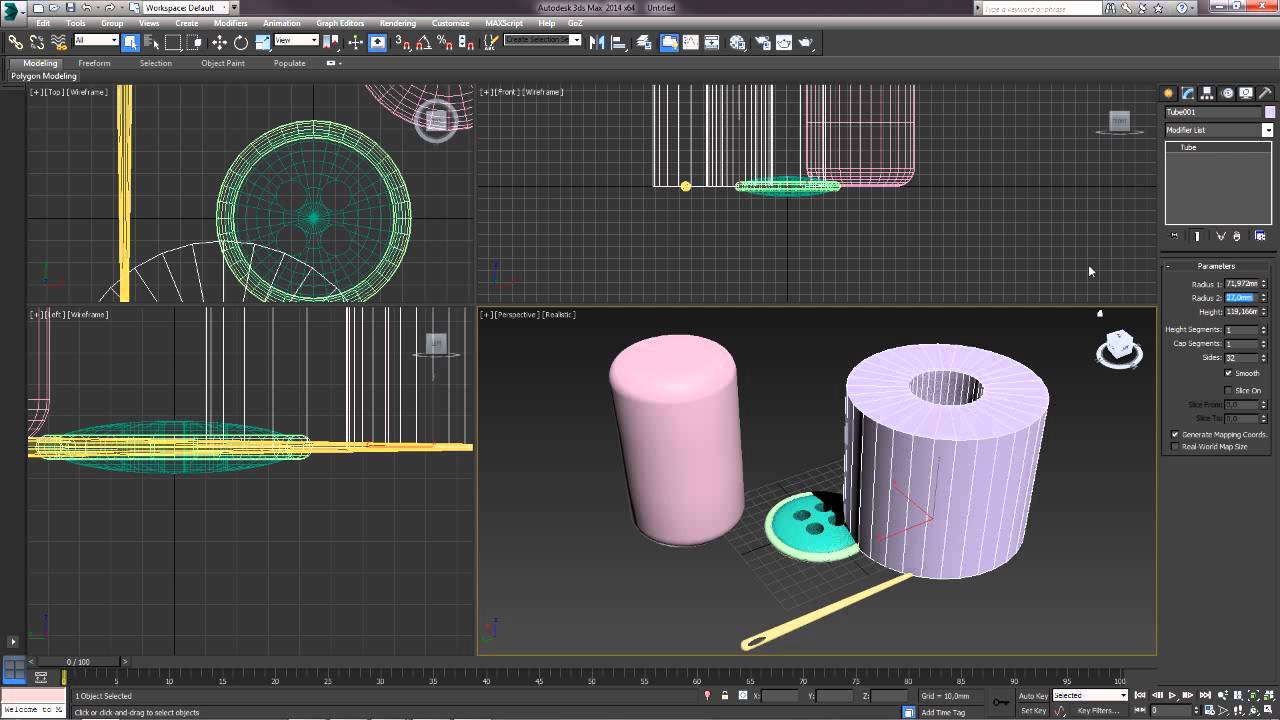Toggle Set Key mode

(x=1033, y=711)
